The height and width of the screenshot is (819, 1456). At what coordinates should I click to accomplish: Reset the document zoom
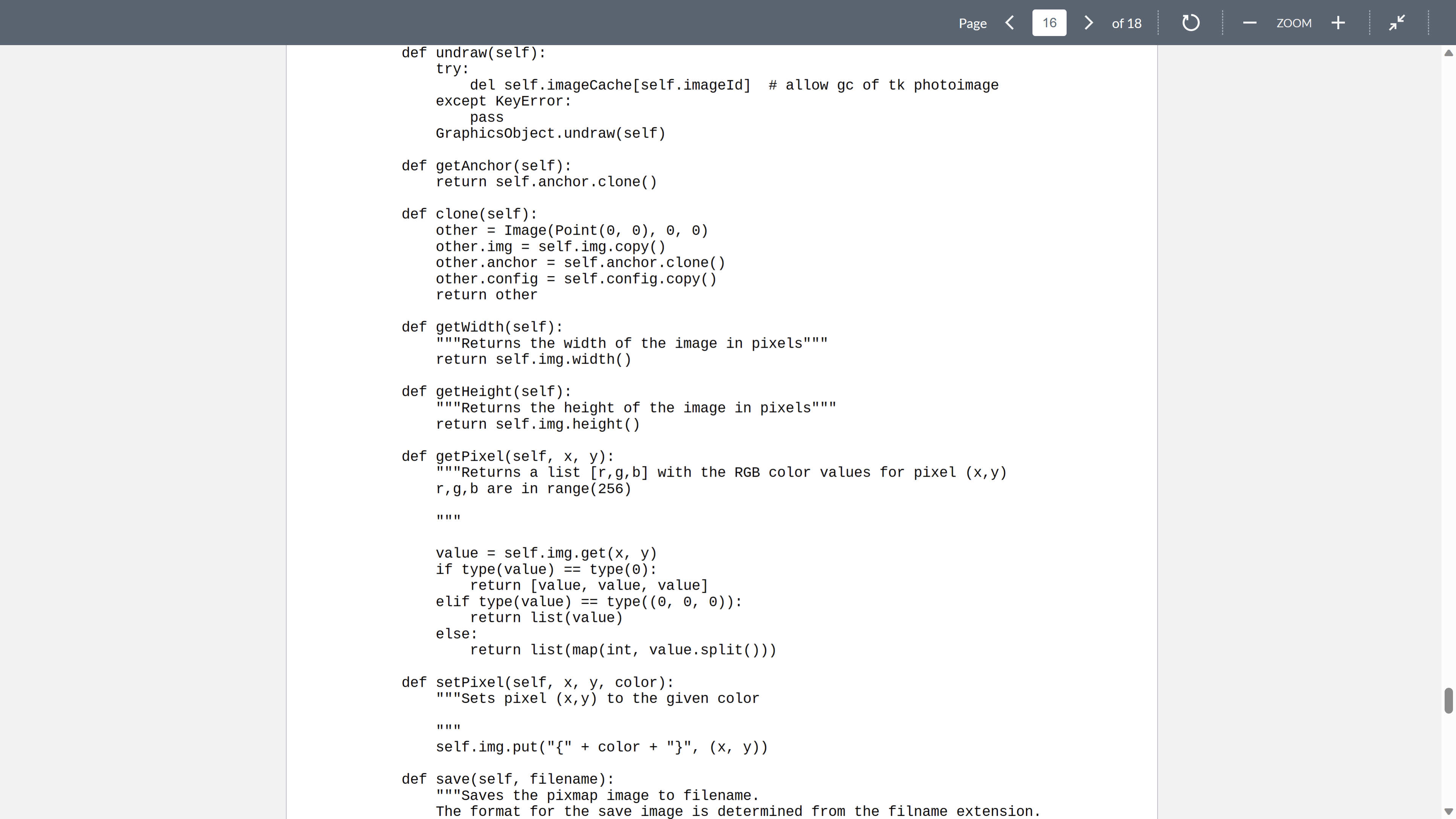pyautogui.click(x=1190, y=23)
